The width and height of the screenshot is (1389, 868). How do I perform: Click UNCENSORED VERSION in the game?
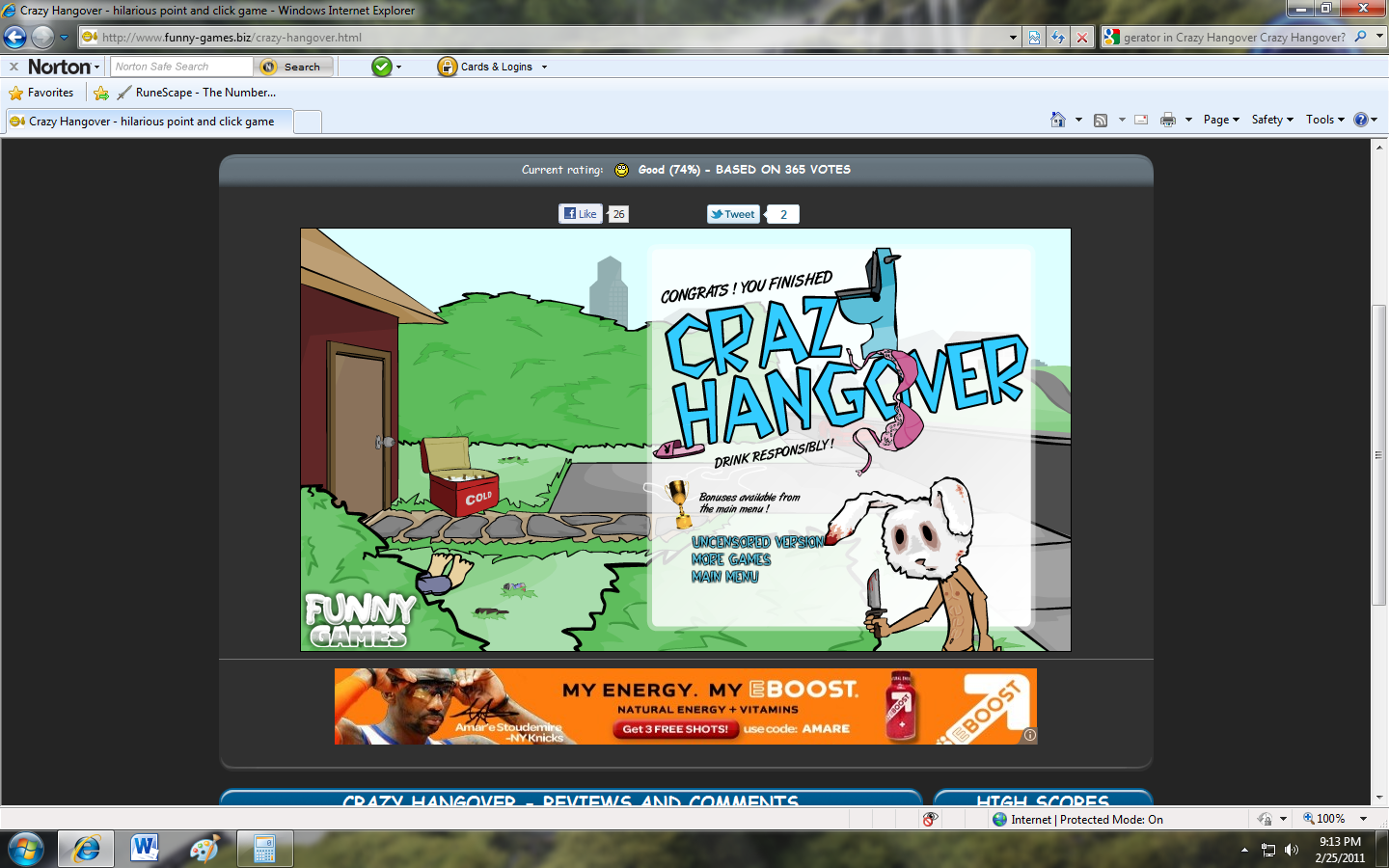[x=757, y=542]
